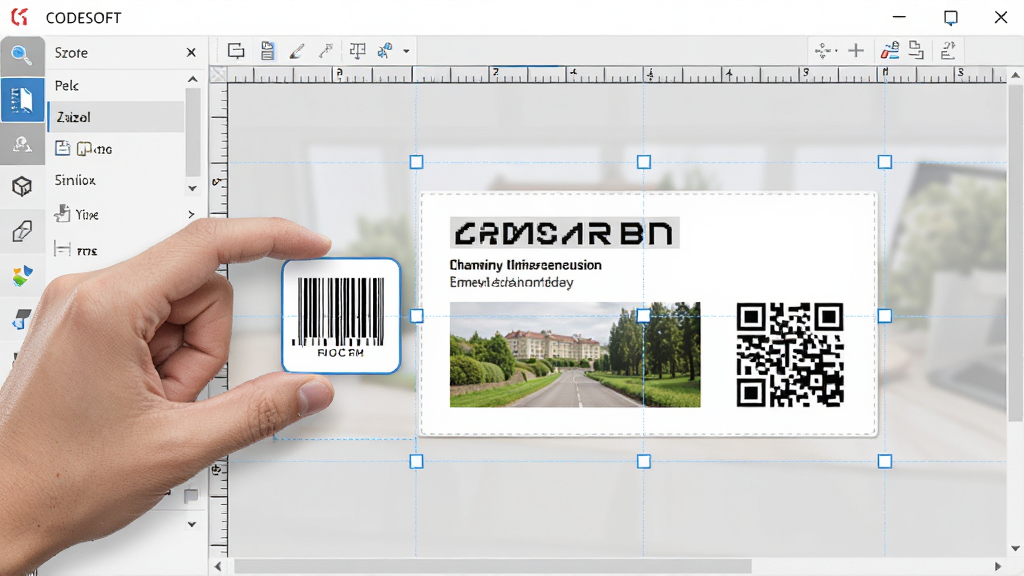The image size is (1024, 576).
Task: Click the highlighted form document toolbar icon
Action: [x=267, y=51]
